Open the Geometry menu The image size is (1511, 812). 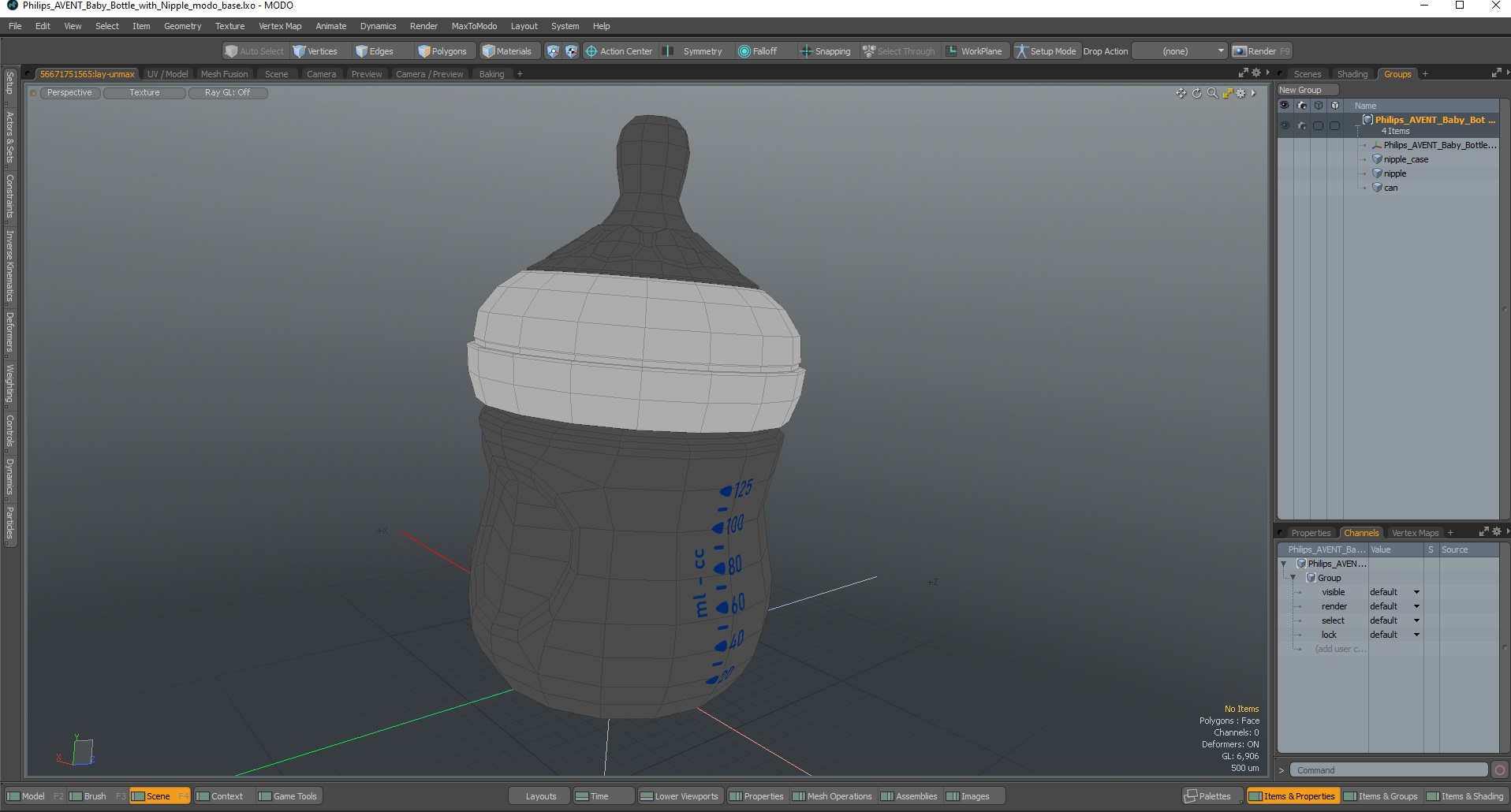coord(182,26)
